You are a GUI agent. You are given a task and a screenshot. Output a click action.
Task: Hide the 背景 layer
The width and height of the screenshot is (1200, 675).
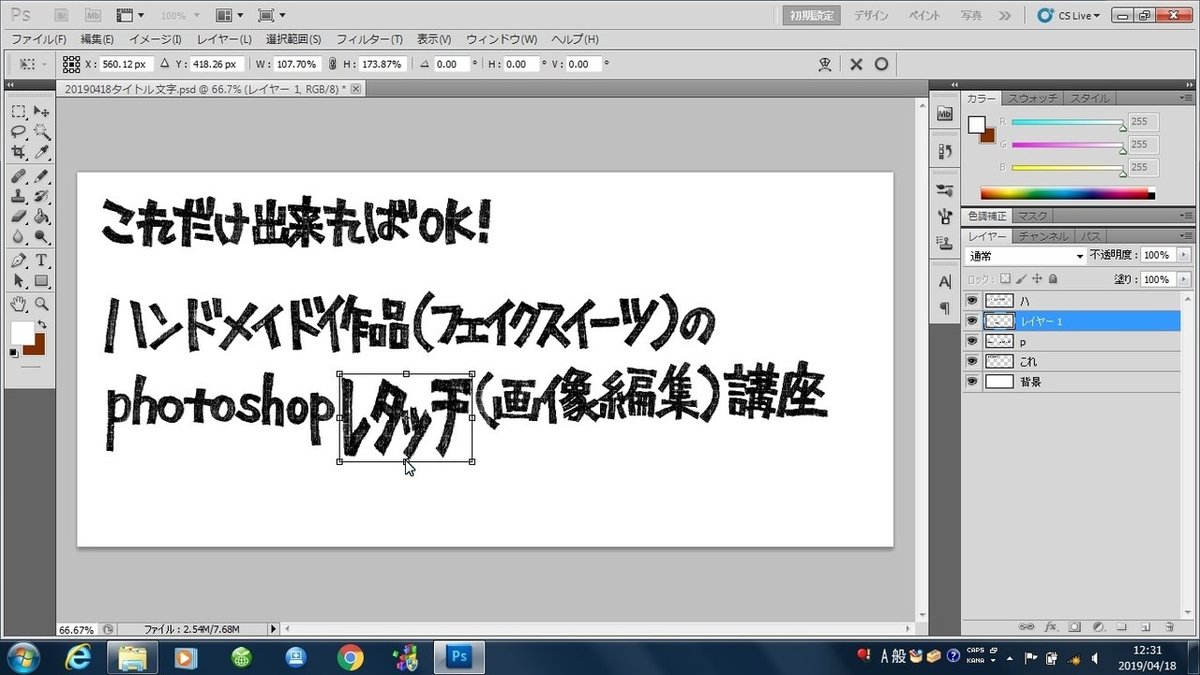[971, 382]
